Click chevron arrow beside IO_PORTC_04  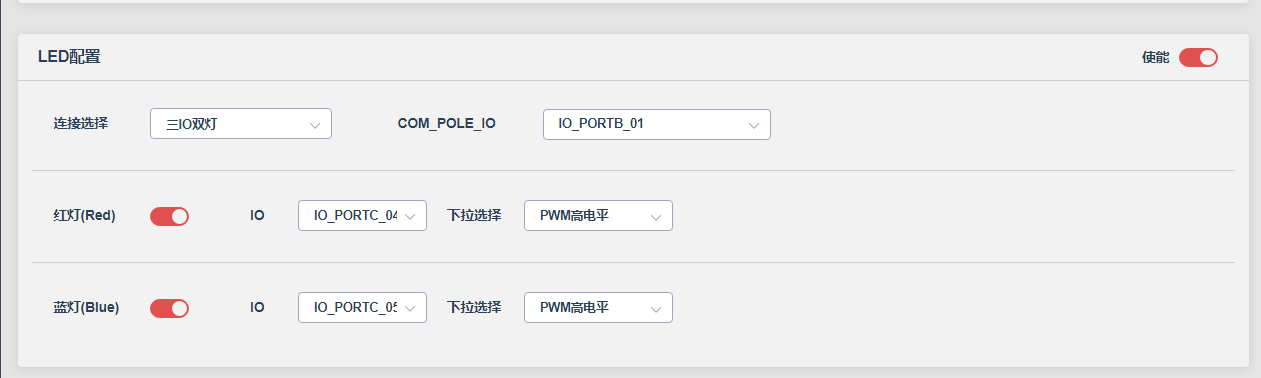point(410,216)
